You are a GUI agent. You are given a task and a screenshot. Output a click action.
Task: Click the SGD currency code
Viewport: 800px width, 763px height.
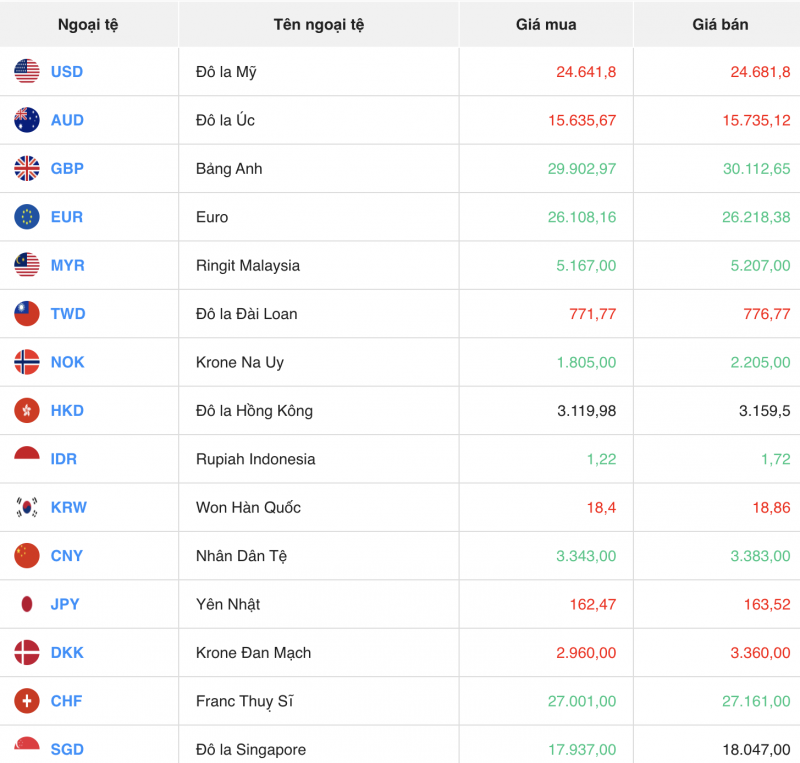click(x=67, y=749)
